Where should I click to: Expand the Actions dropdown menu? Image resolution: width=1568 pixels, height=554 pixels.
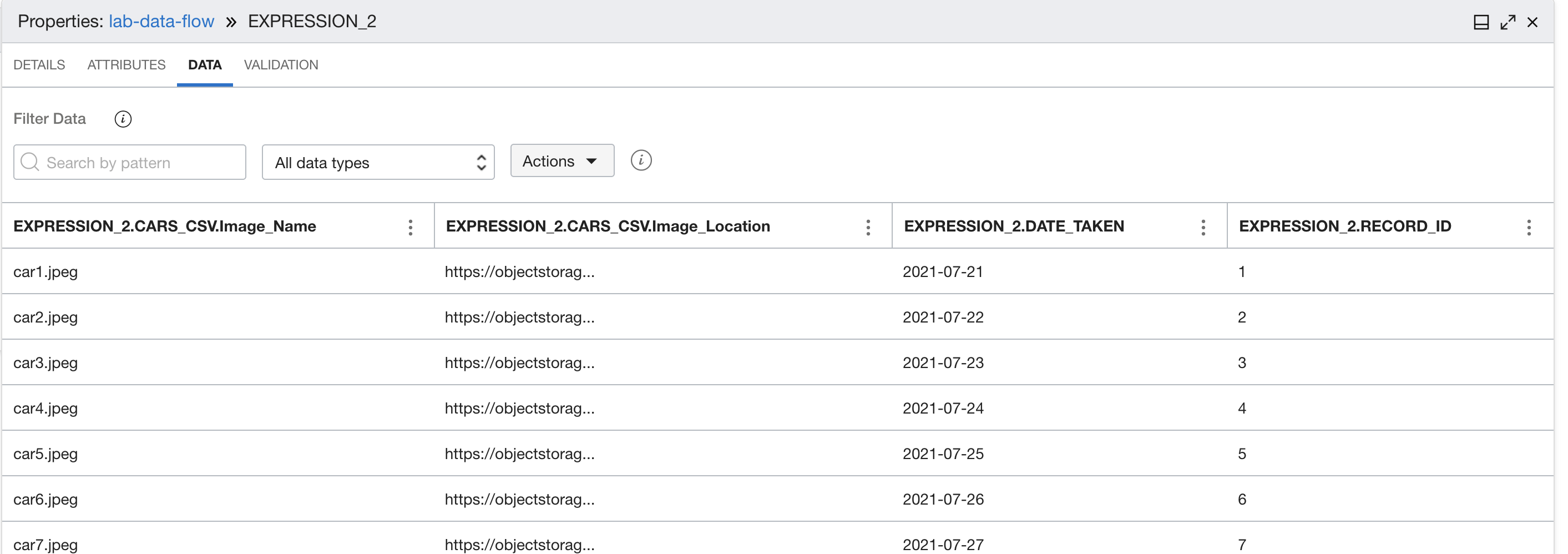coord(561,162)
